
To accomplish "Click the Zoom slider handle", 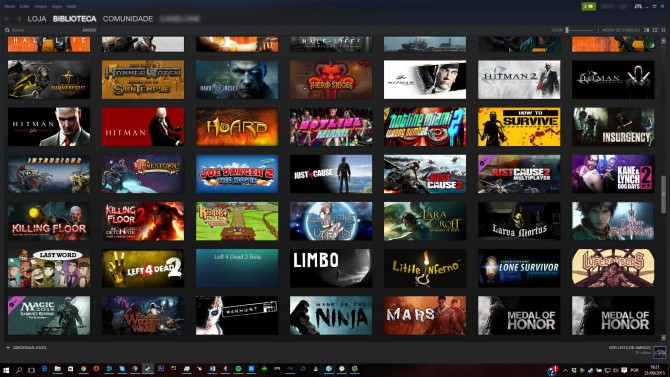I will point(567,30).
